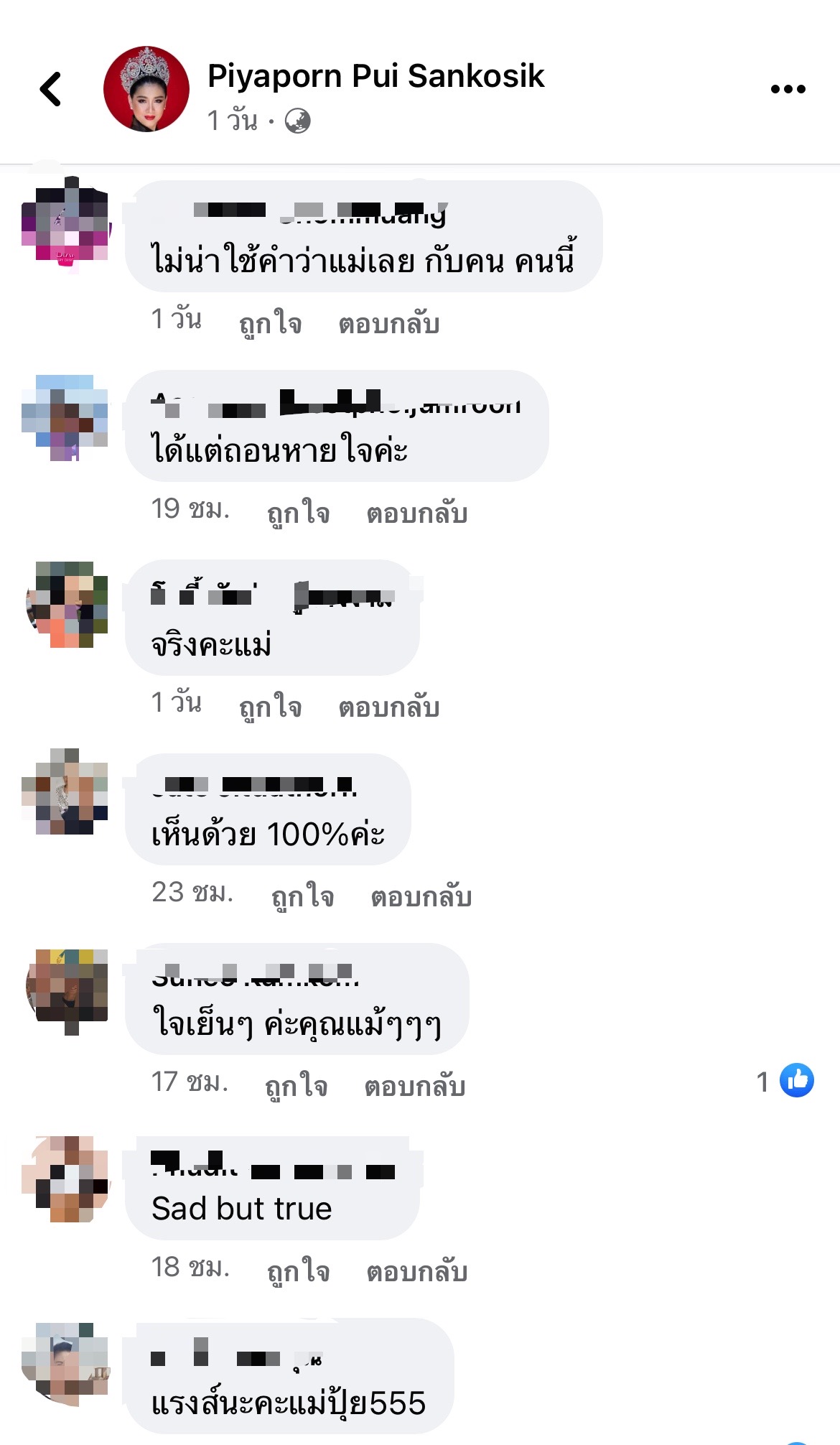
Task: Open avatar of the 'เห็นด้วย 100%ค่ะ' commenter
Action: 65,791
